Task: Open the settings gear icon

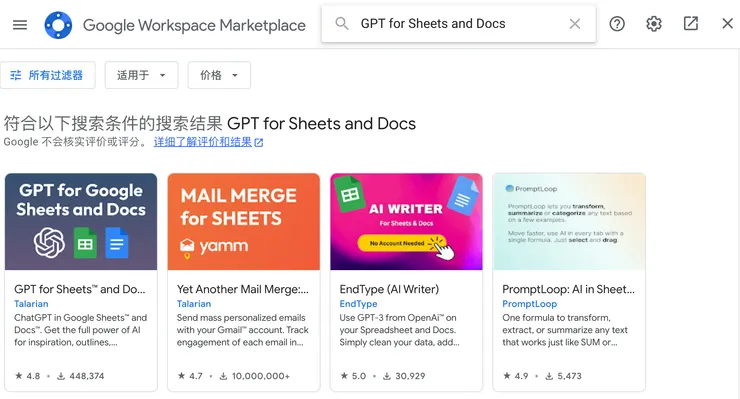Action: point(654,24)
